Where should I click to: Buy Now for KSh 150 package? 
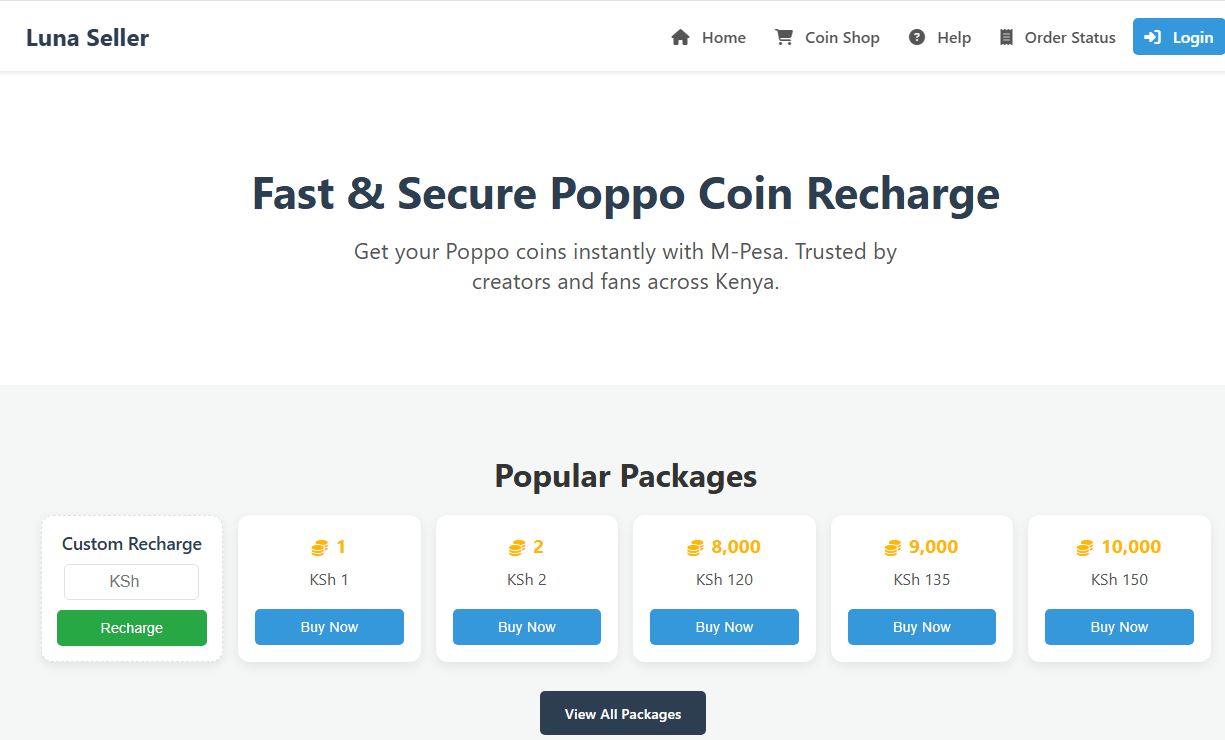tap(1119, 627)
